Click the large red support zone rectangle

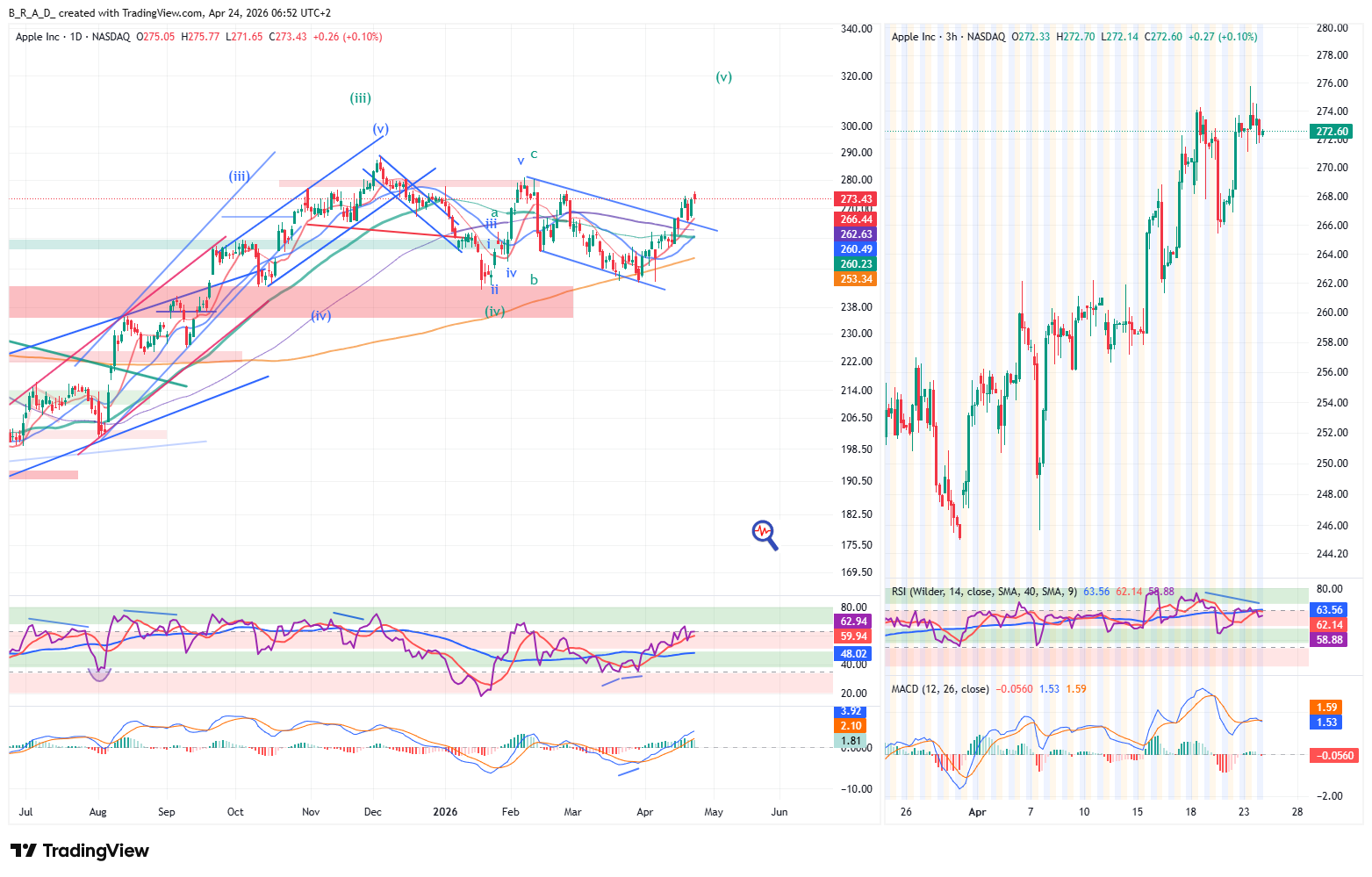tap(290, 302)
